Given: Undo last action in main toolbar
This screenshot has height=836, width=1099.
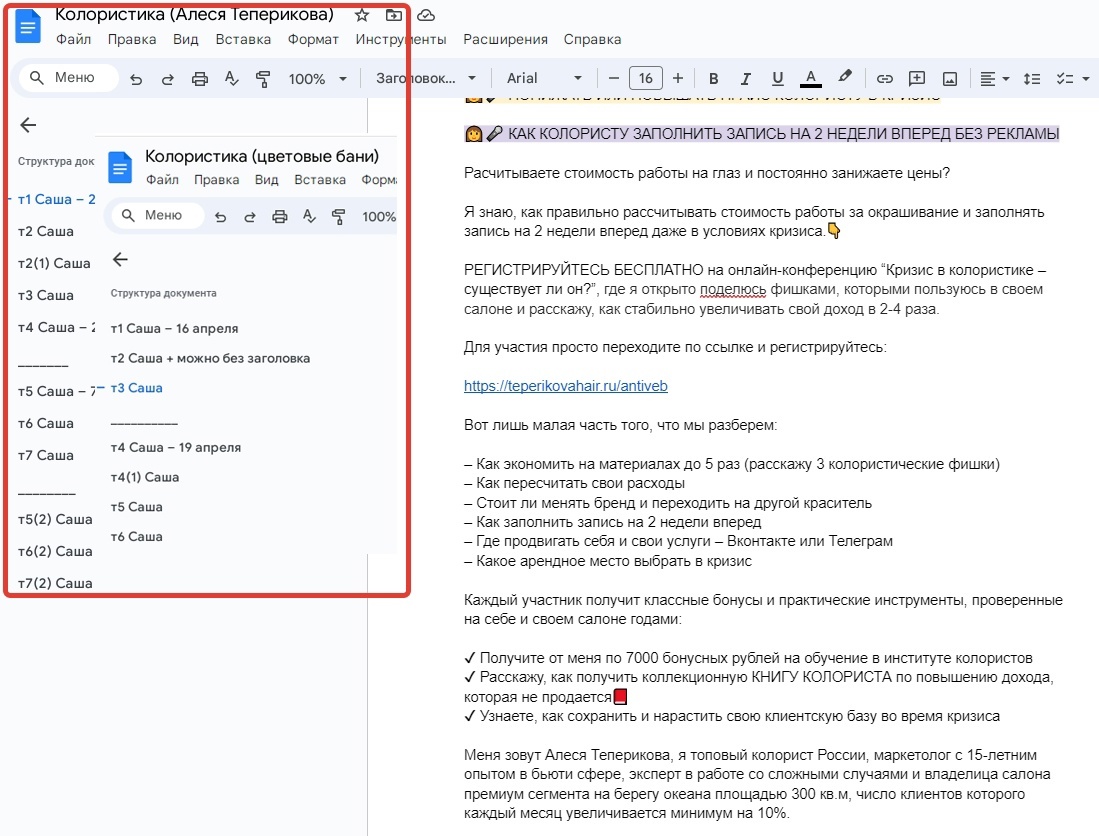Looking at the screenshot, I should click(136, 79).
